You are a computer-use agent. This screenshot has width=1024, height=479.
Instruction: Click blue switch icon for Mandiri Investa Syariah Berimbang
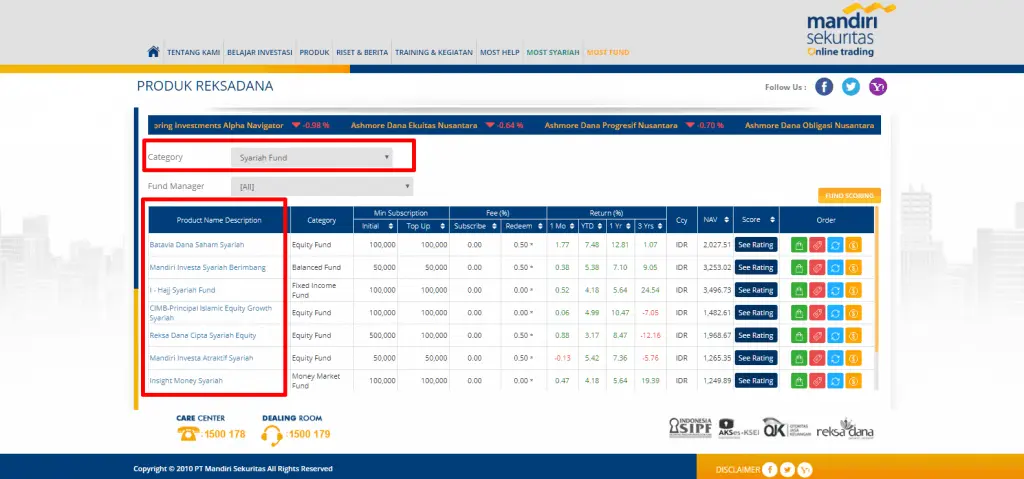835,267
